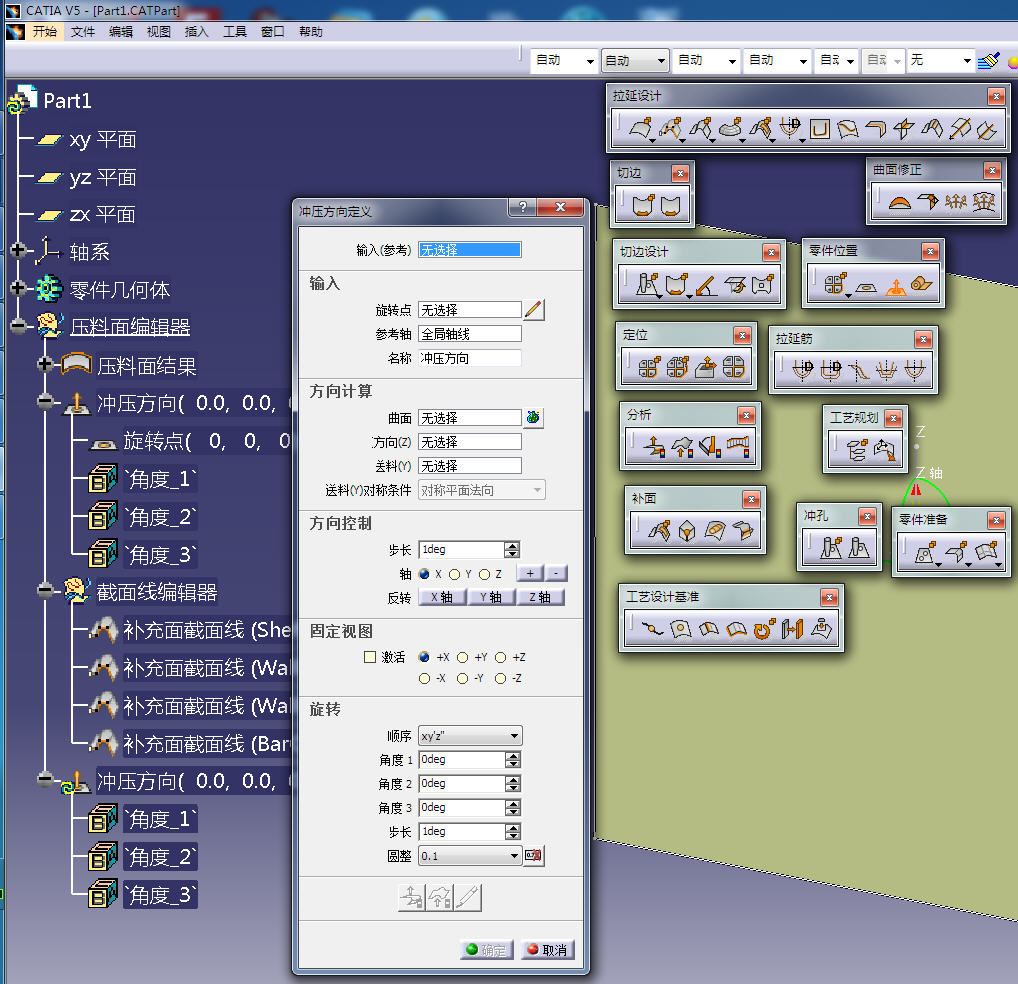The height and width of the screenshot is (984, 1018).
Task: Click the first grid icon in 定位 toolbar
Action: 649,367
